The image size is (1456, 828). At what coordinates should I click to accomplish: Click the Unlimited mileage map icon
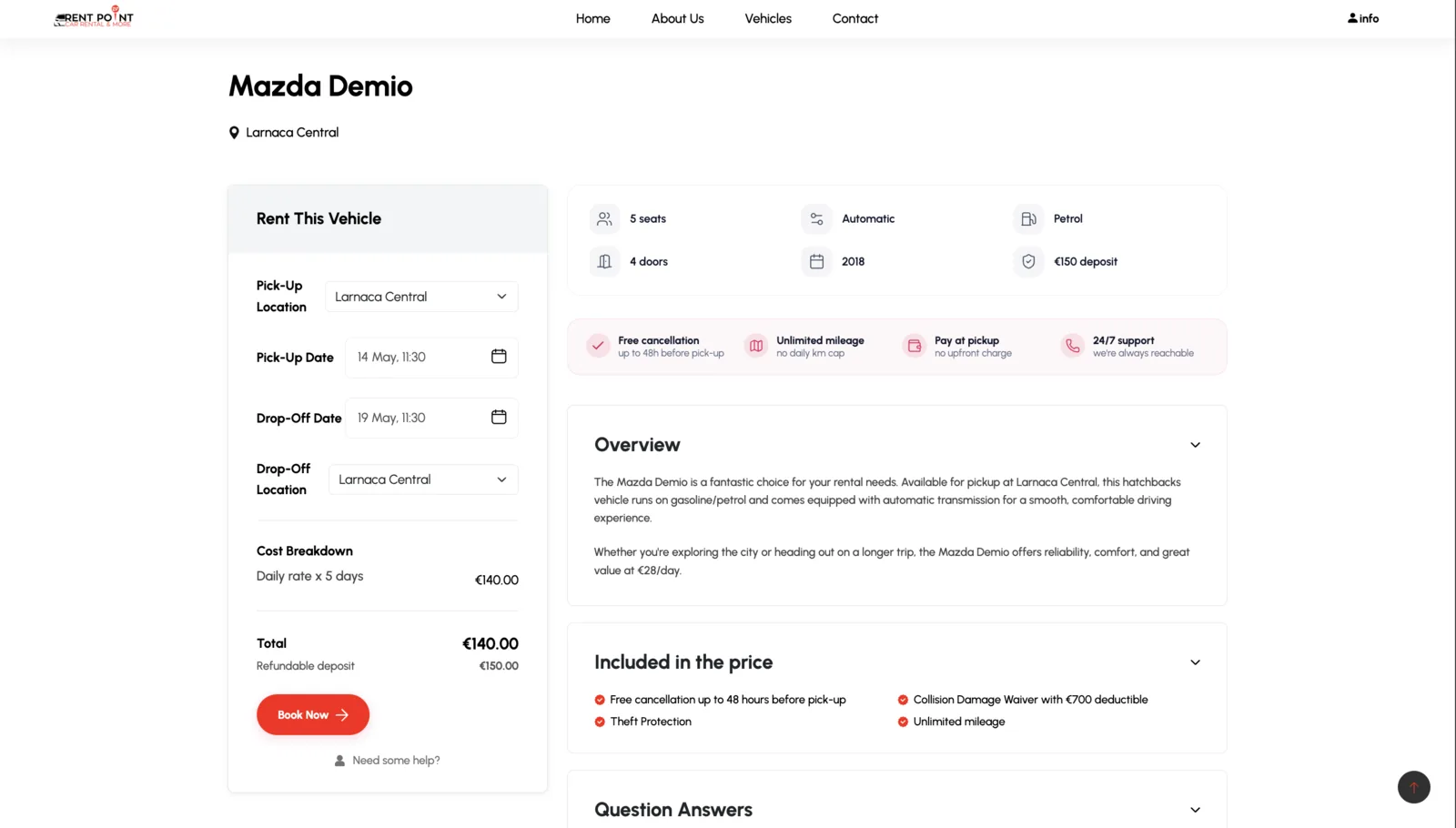[756, 346]
